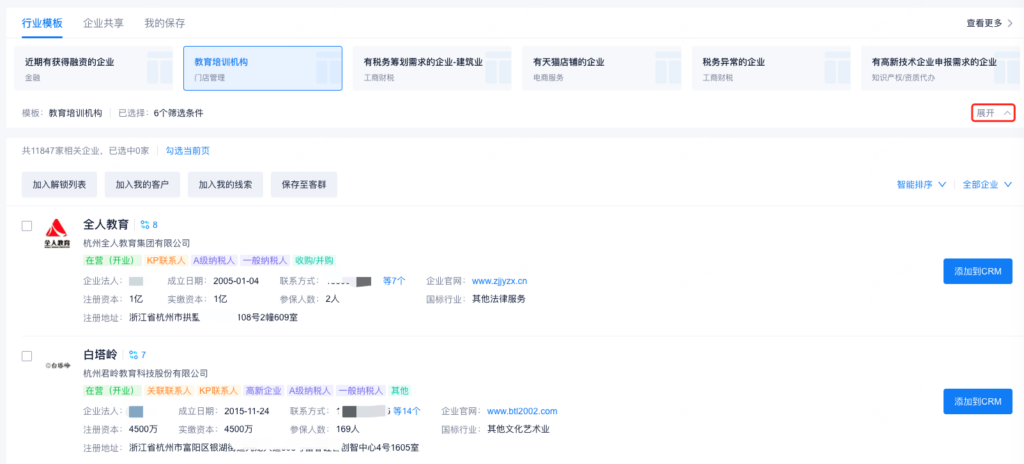The width and height of the screenshot is (1024, 464).
Task: Open the website link www.btl2002.com
Action: [x=521, y=411]
